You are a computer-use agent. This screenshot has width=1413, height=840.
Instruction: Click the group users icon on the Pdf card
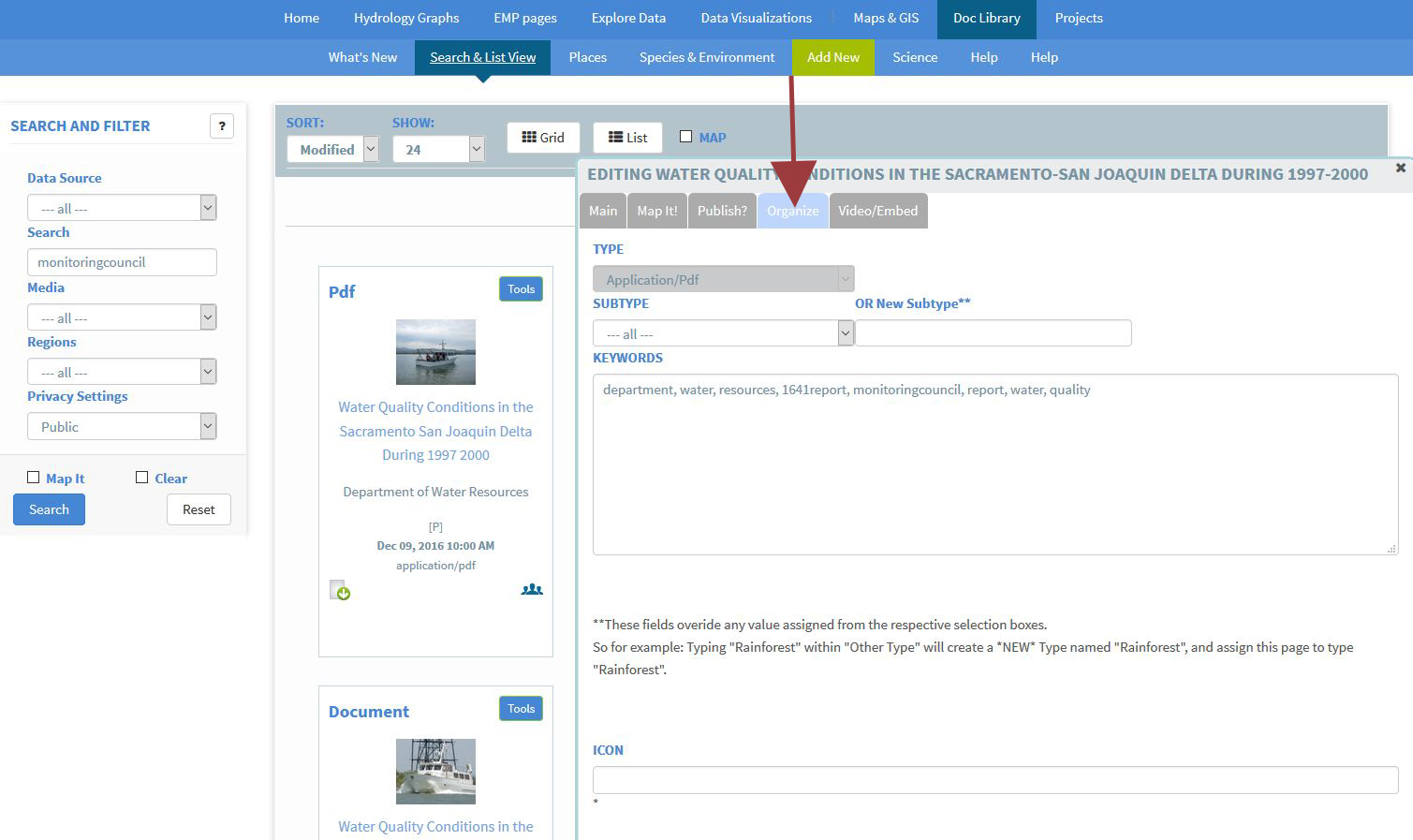click(532, 590)
